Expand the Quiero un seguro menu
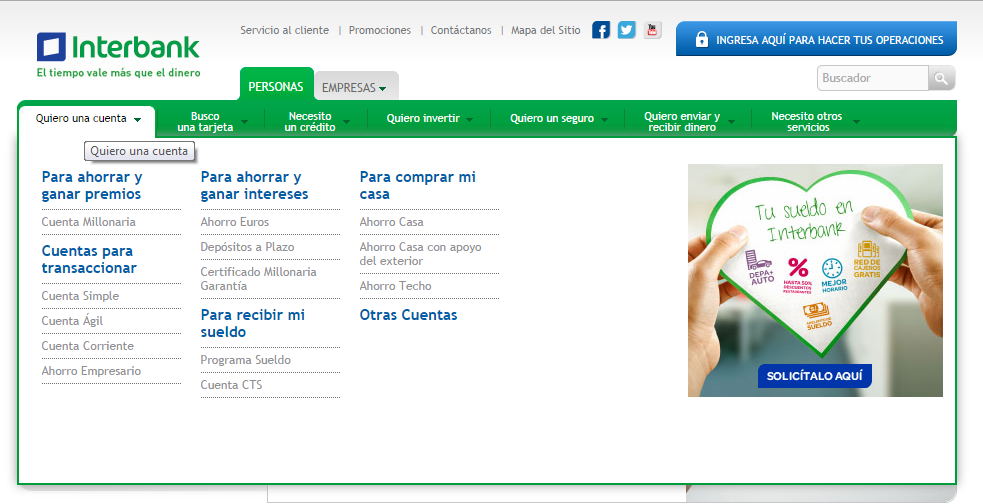Image resolution: width=983 pixels, height=504 pixels. (x=559, y=118)
